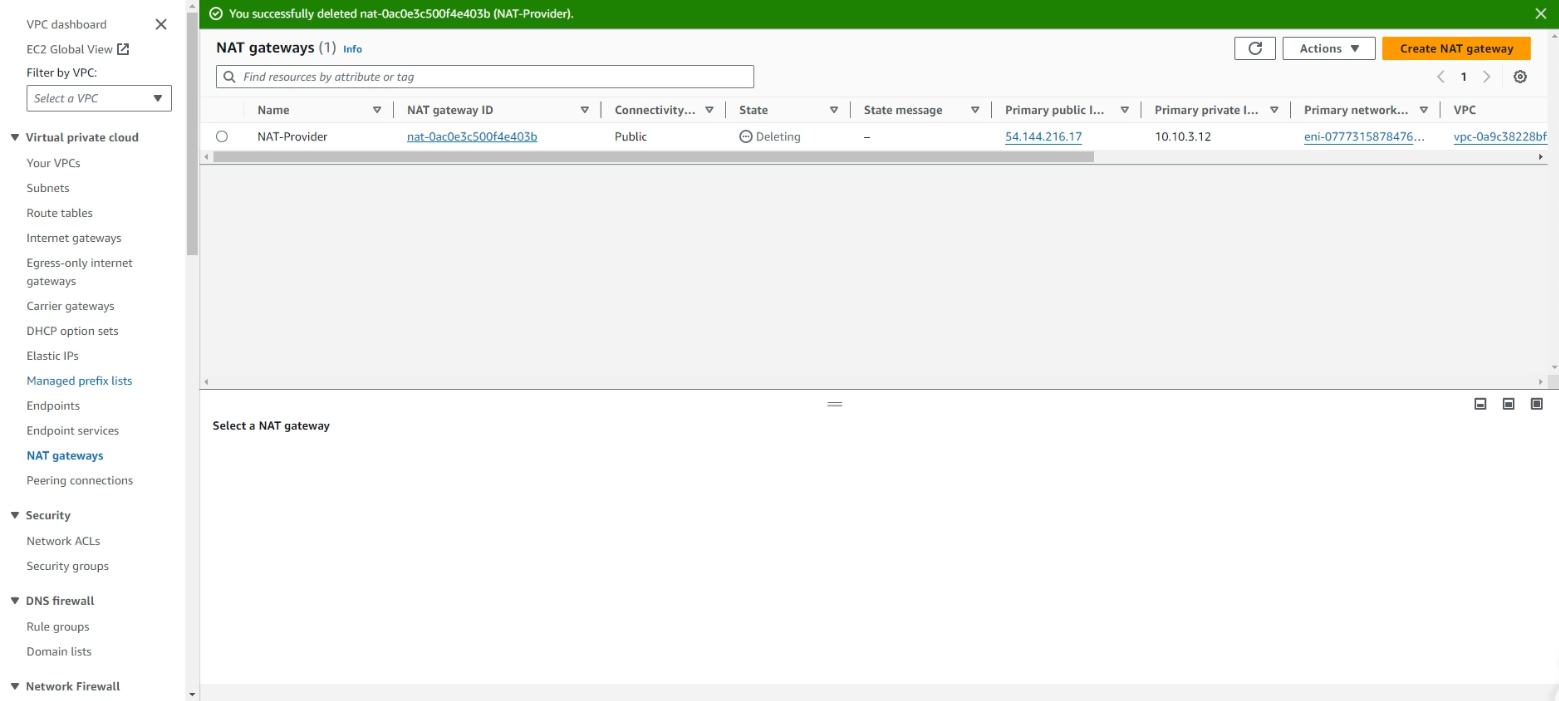Open the Actions dropdown menu
The image size is (1559, 701).
1329,48
